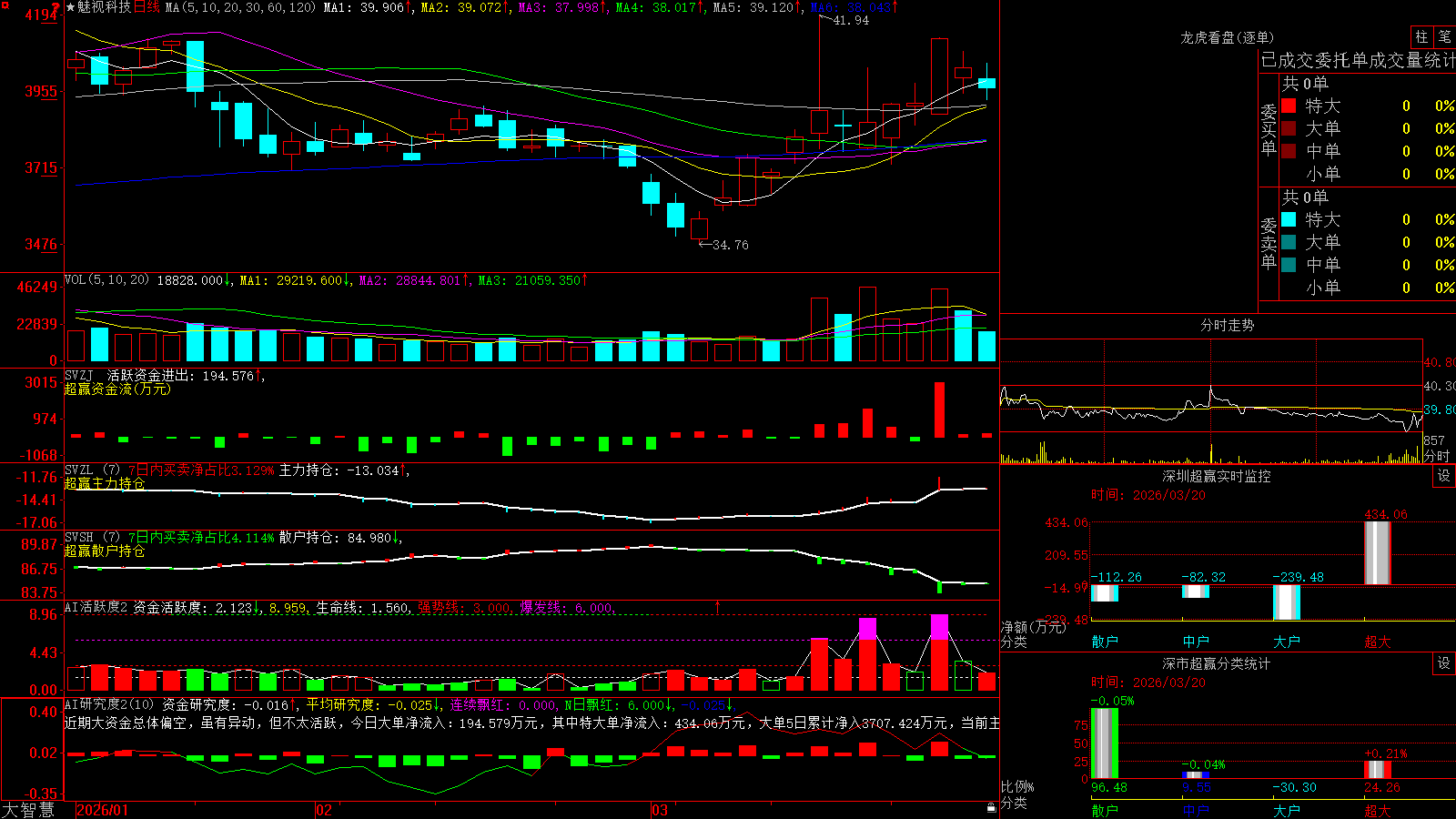Open MA(5,10,20,30,60,120) indicator parameters
This screenshot has height=819, width=1456.
(x=241, y=7)
